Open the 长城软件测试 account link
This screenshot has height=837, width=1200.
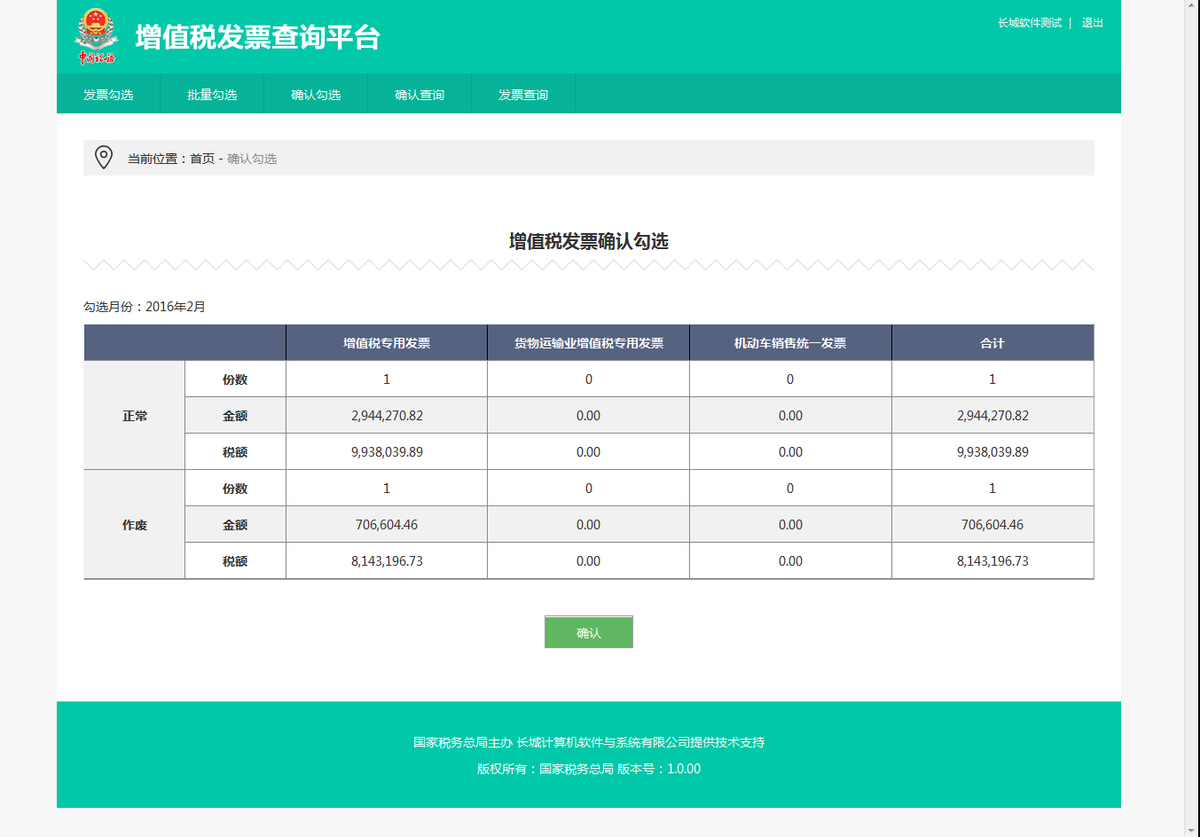[1029, 23]
